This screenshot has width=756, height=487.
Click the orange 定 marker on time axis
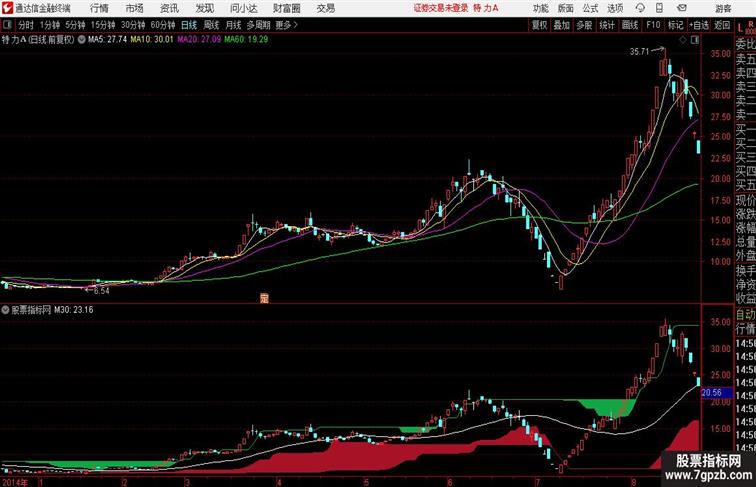coord(264,298)
